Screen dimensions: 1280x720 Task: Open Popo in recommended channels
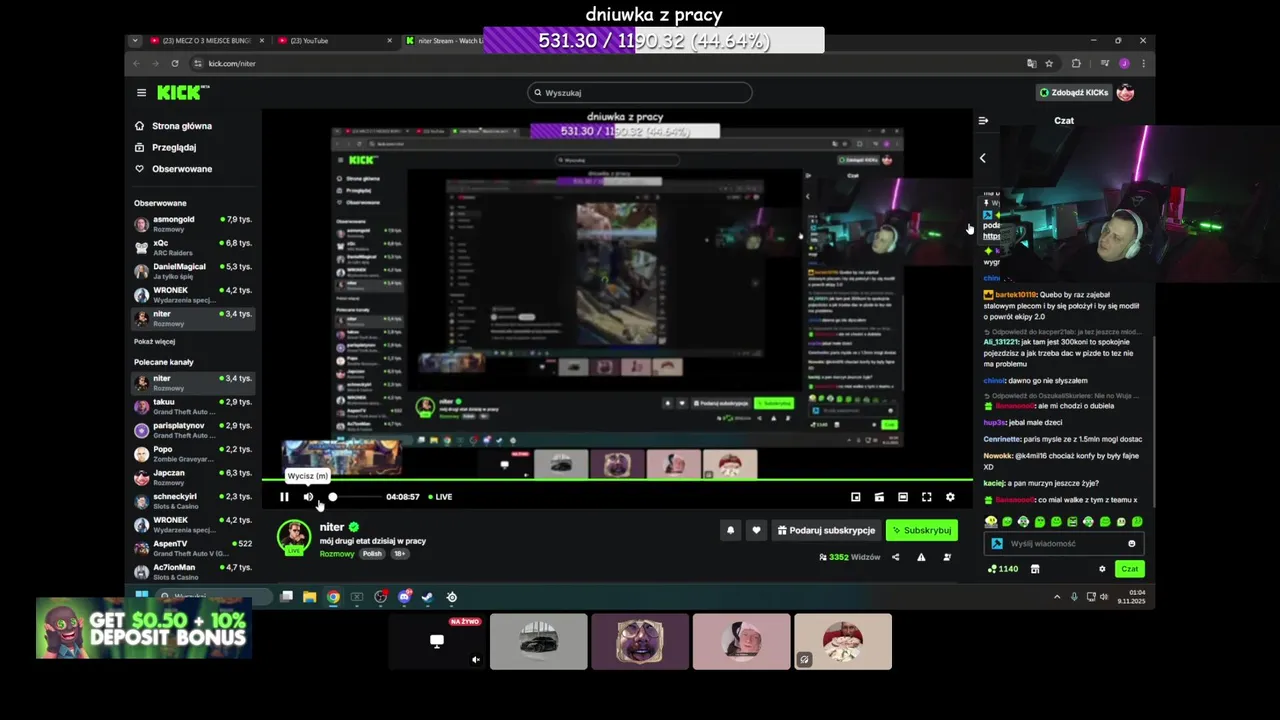[x=192, y=454]
